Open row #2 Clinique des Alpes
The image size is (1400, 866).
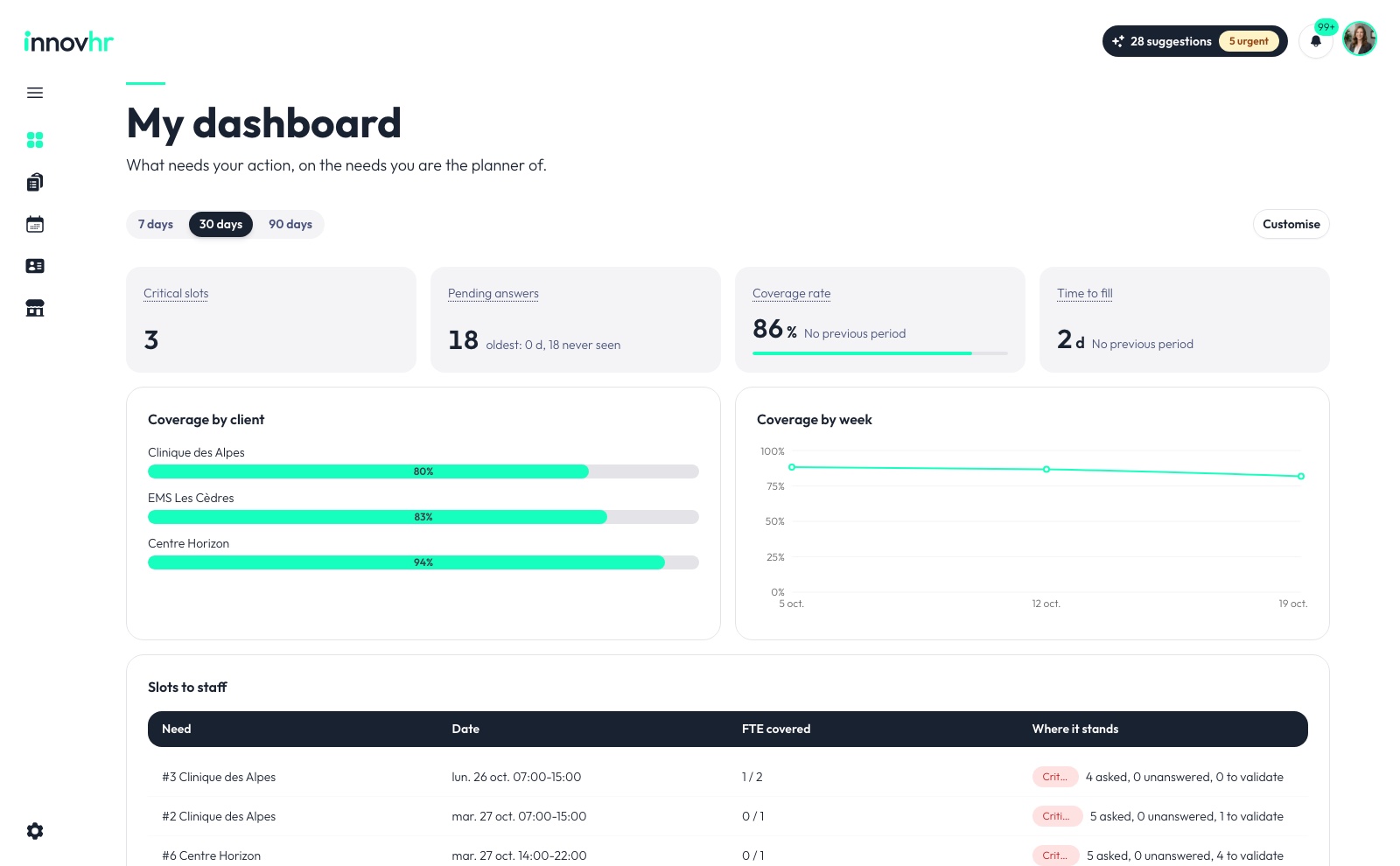point(728,816)
